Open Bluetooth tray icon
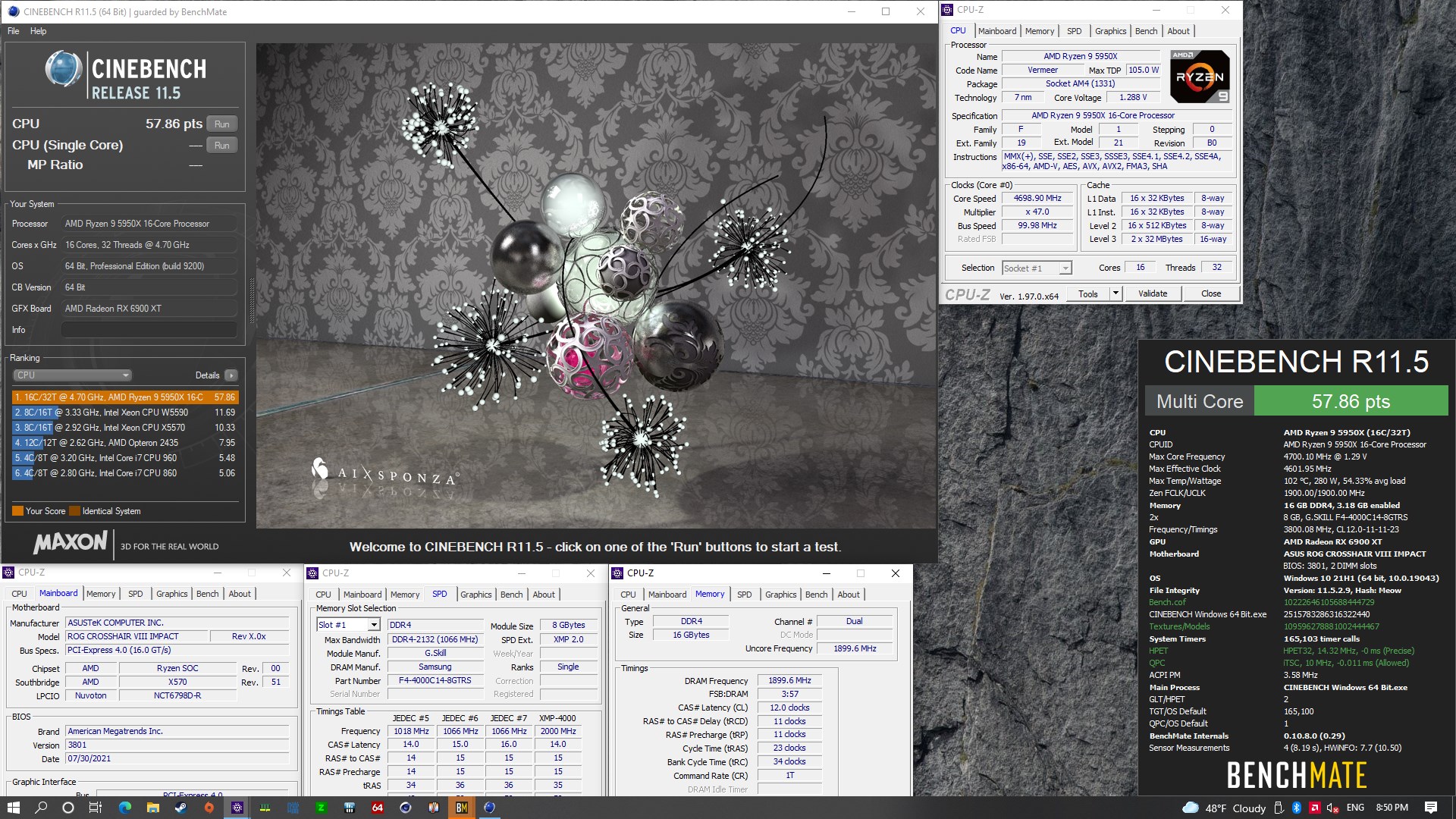This screenshot has height=819, width=1456. pos(1297,808)
